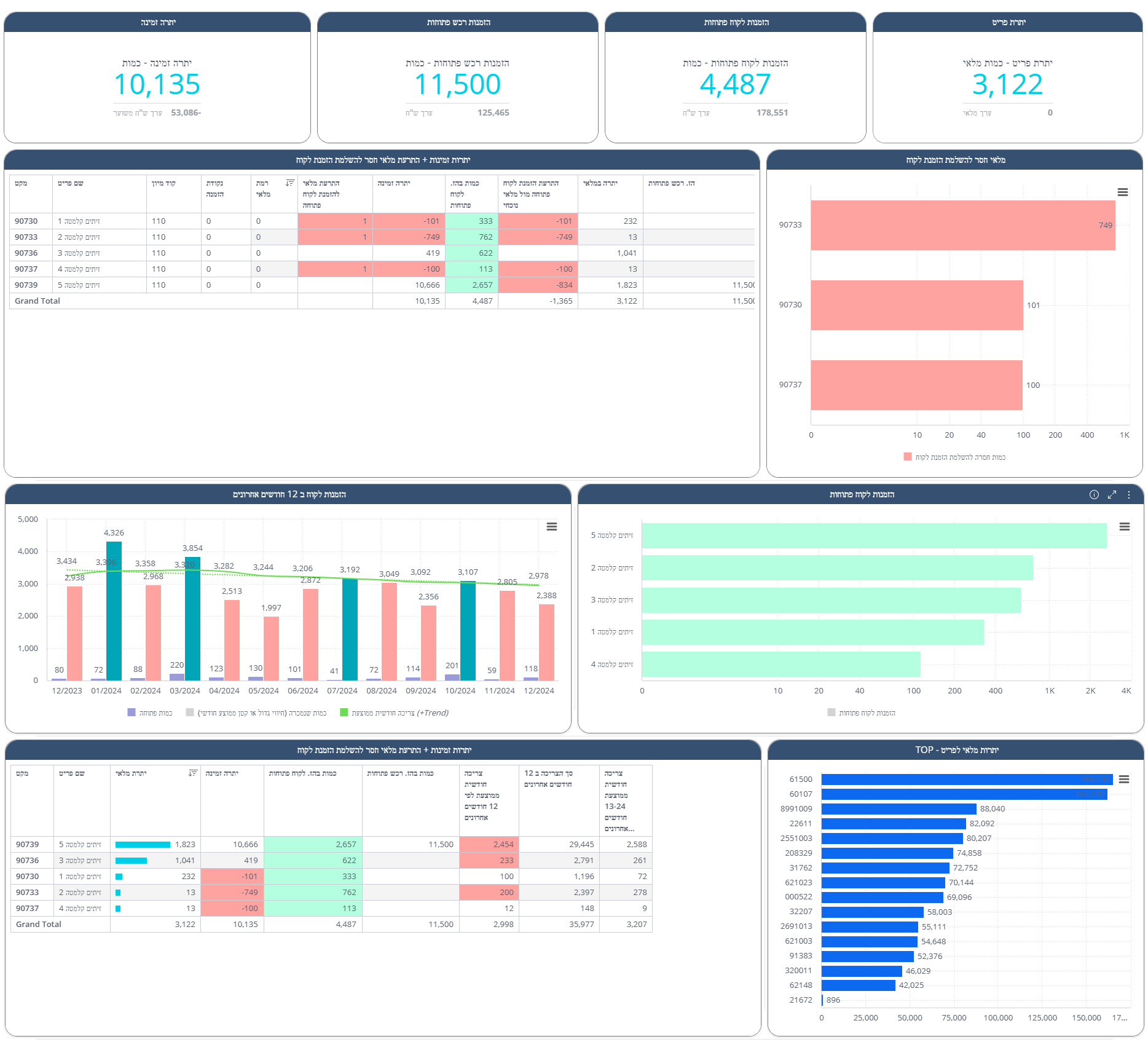
Task: Select the מקט column header in the top table
Action: click(22, 183)
